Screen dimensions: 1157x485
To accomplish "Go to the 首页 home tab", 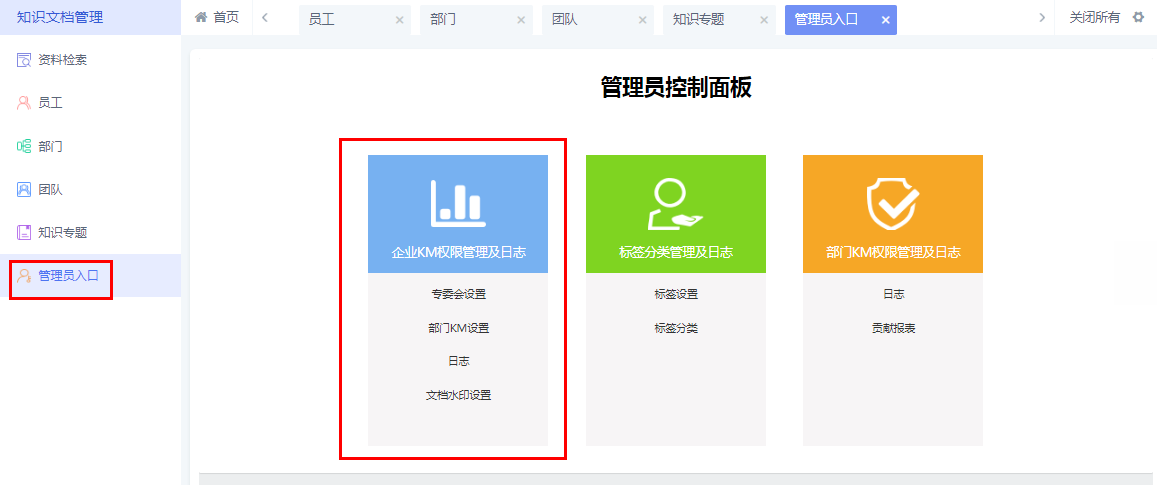I will tap(217, 18).
